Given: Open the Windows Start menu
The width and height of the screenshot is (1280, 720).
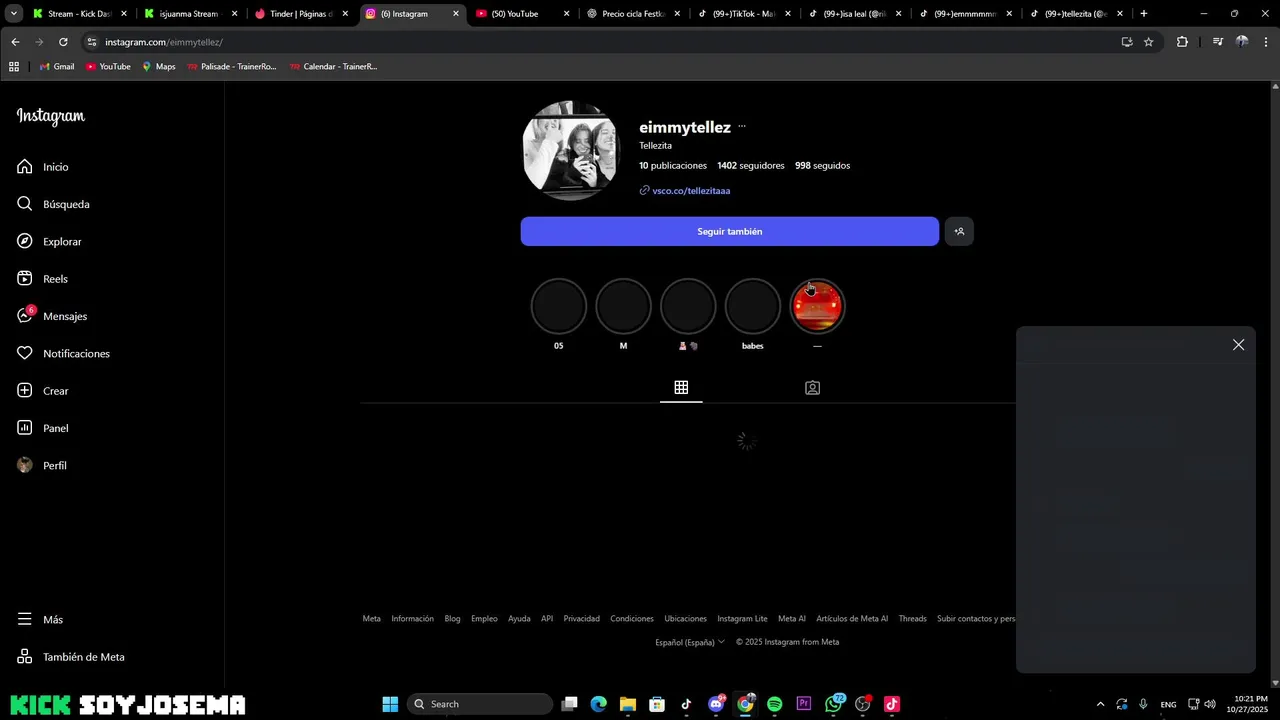Looking at the screenshot, I should click(x=390, y=704).
